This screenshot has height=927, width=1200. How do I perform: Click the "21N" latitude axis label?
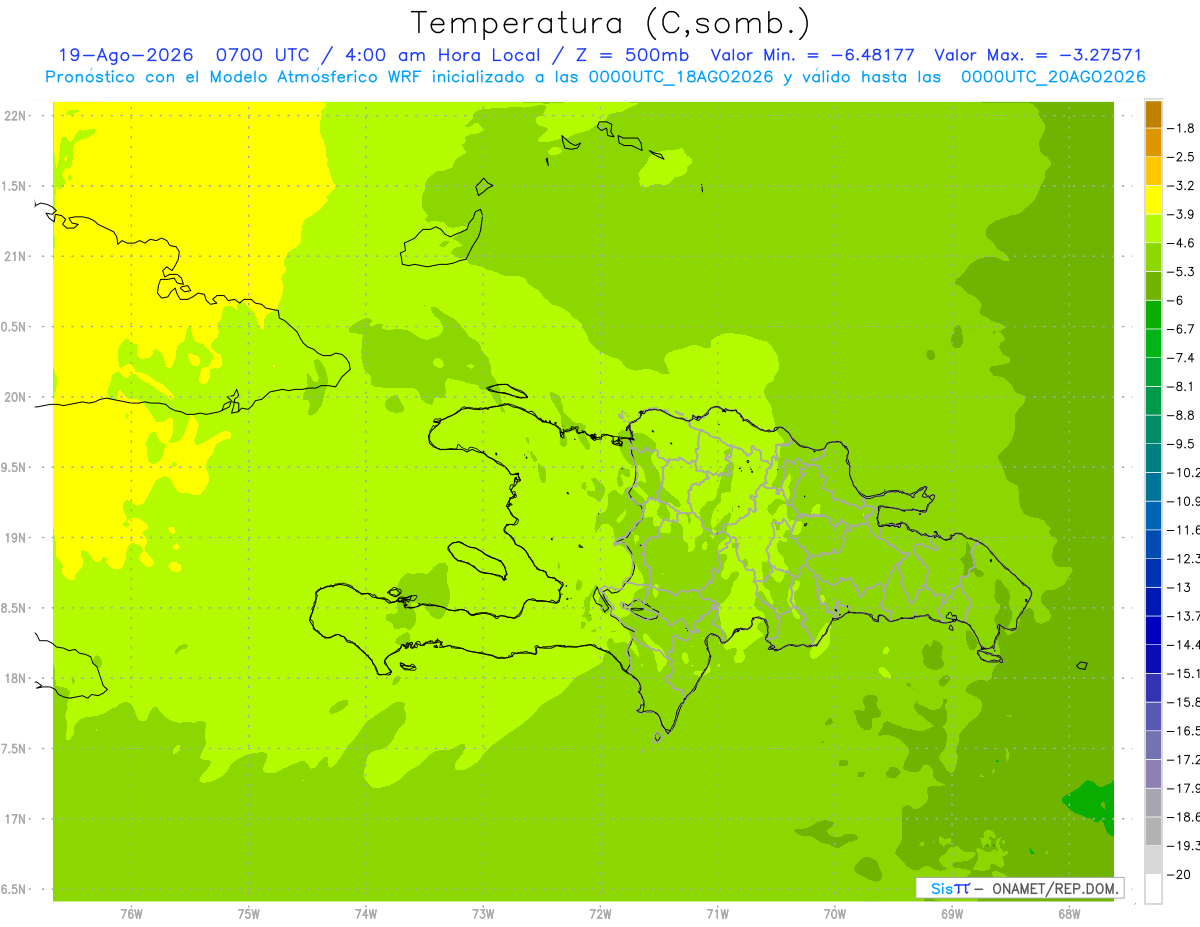coord(14,256)
